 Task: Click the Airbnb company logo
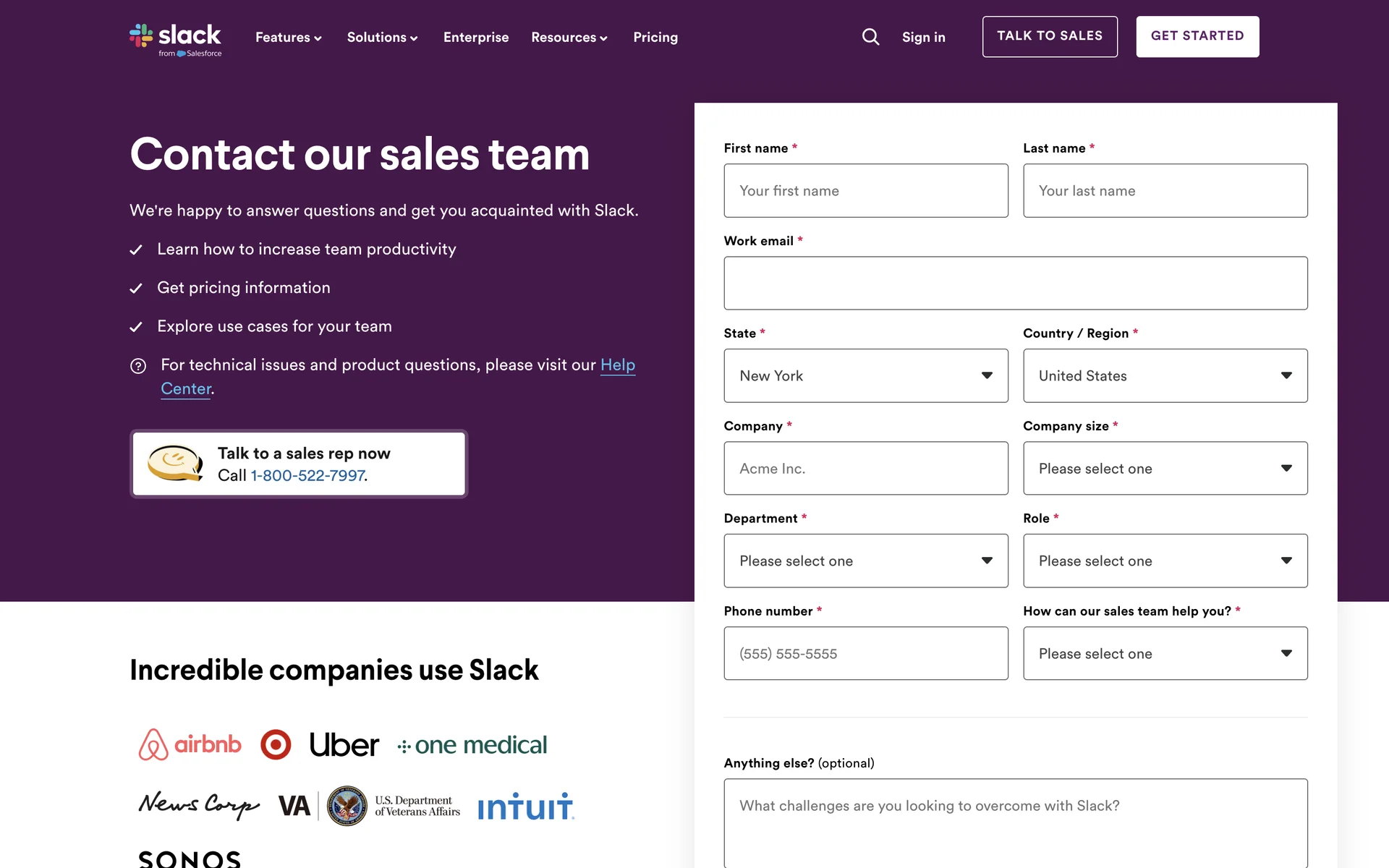point(190,744)
